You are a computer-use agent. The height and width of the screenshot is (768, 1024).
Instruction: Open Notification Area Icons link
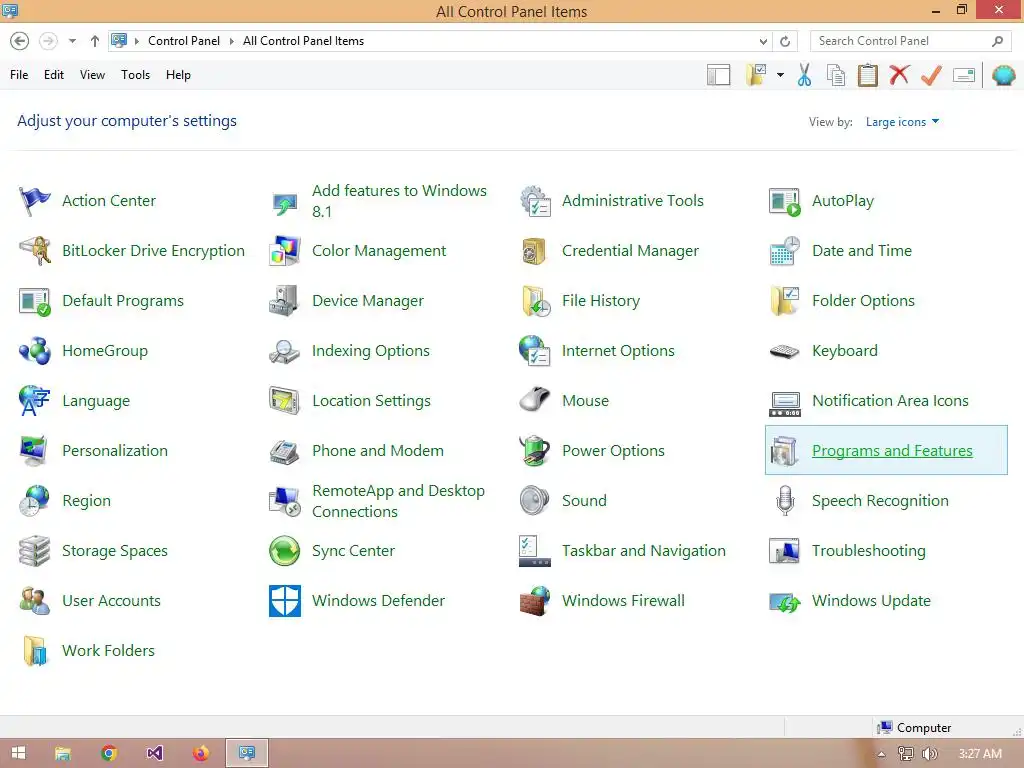pyautogui.click(x=890, y=401)
